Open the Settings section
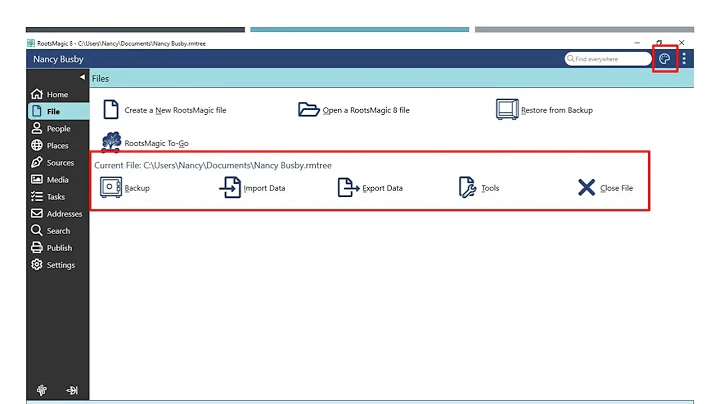720x404 pixels. (x=58, y=265)
